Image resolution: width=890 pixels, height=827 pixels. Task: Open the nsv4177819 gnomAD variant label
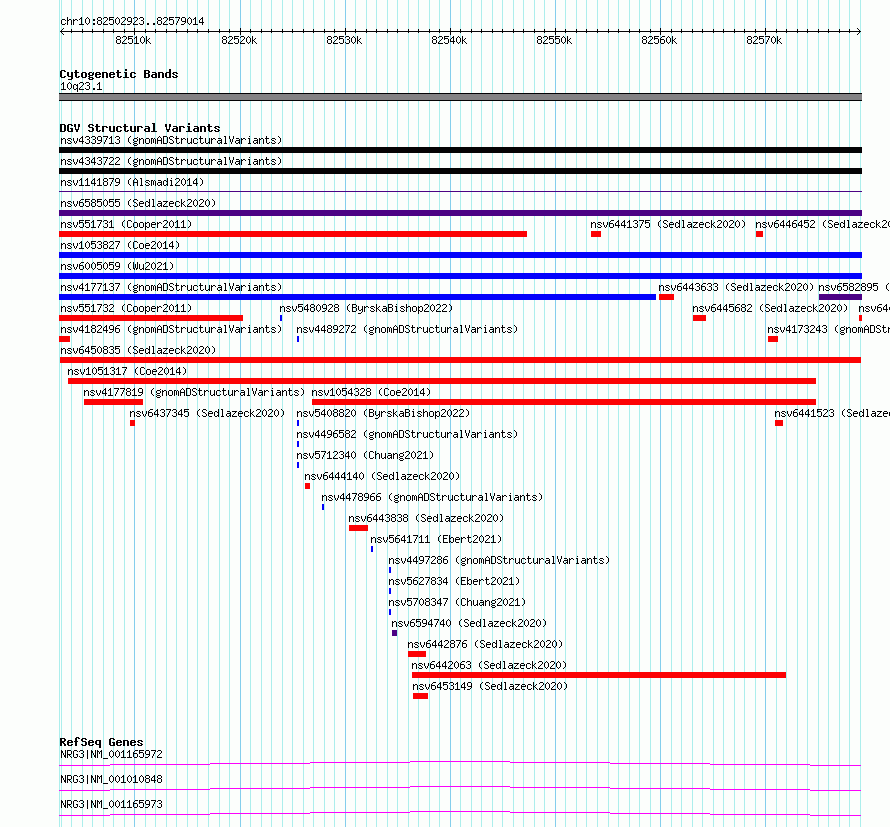click(x=194, y=392)
